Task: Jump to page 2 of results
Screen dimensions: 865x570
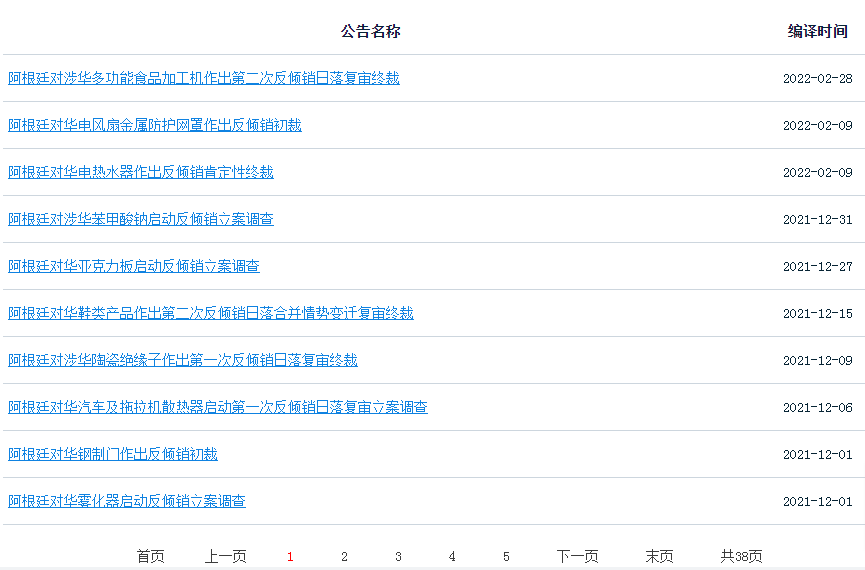Action: coord(344,557)
